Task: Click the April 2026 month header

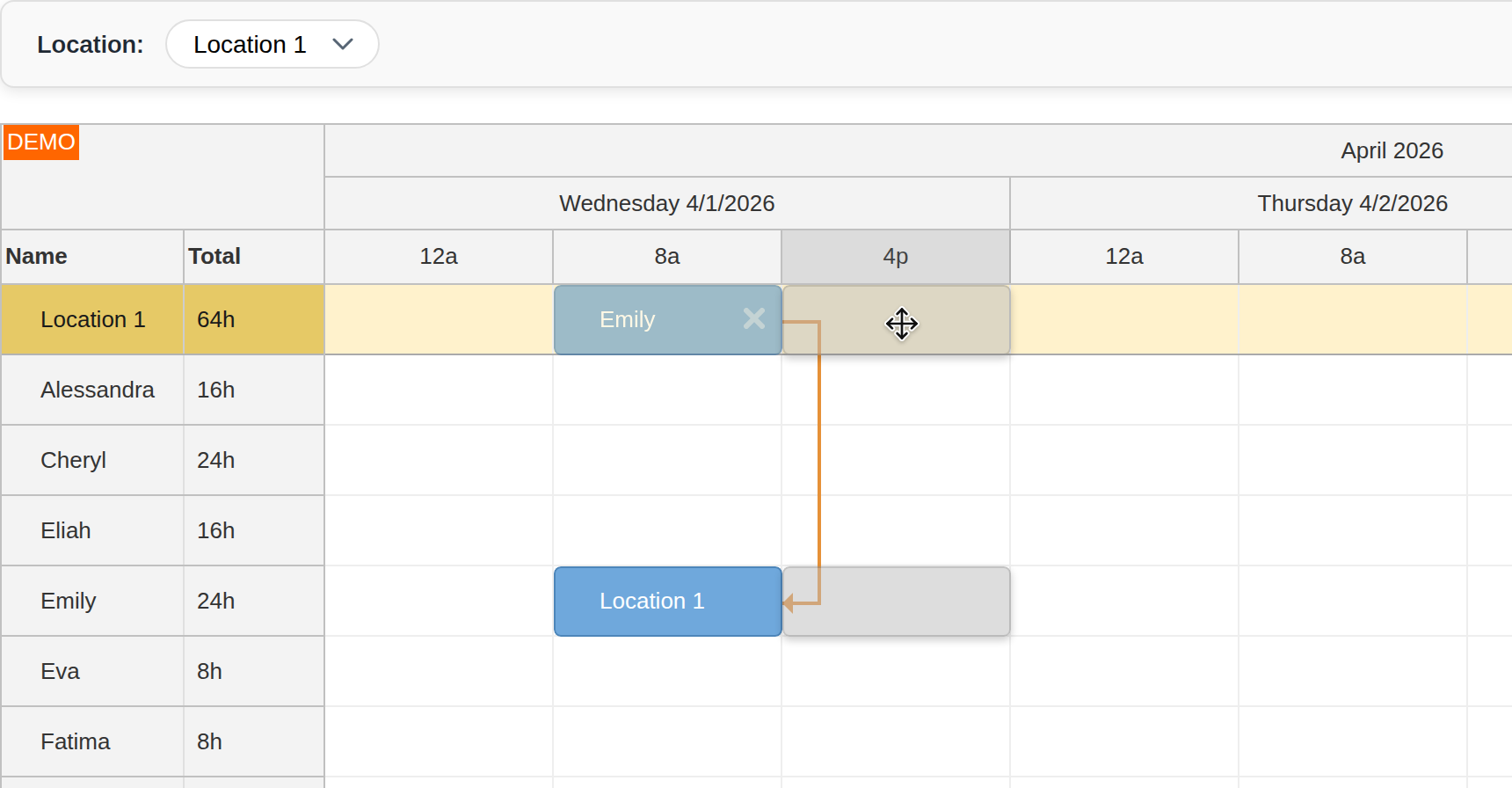Action: (1391, 150)
